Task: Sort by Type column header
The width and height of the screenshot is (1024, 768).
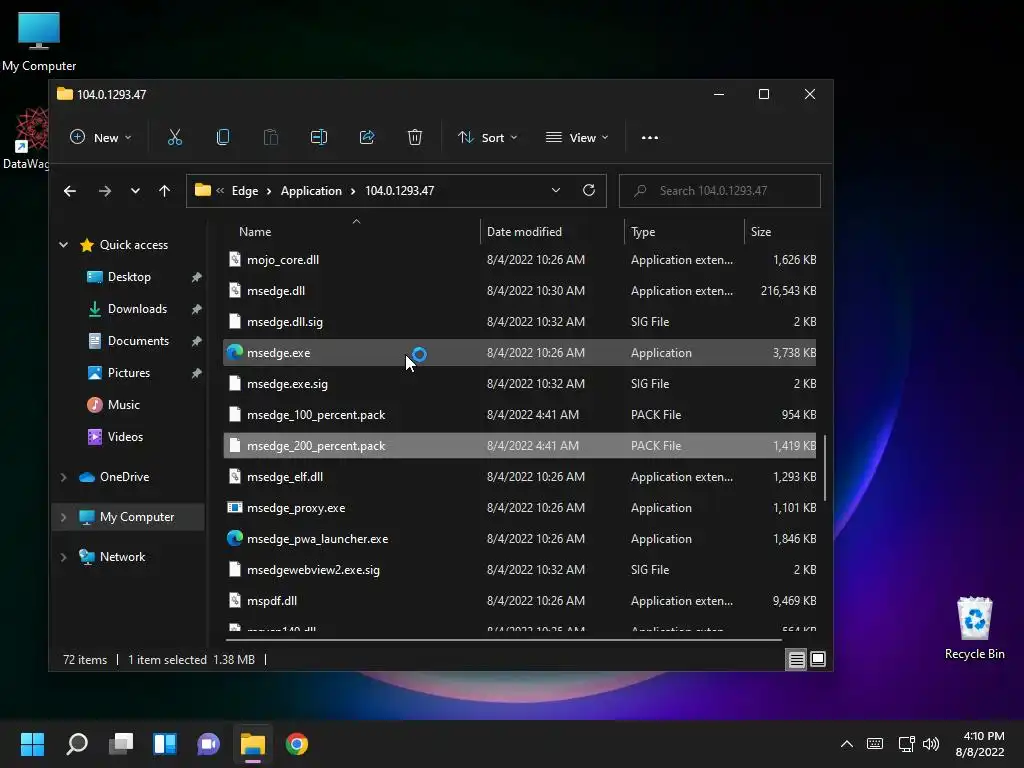Action: click(x=643, y=232)
